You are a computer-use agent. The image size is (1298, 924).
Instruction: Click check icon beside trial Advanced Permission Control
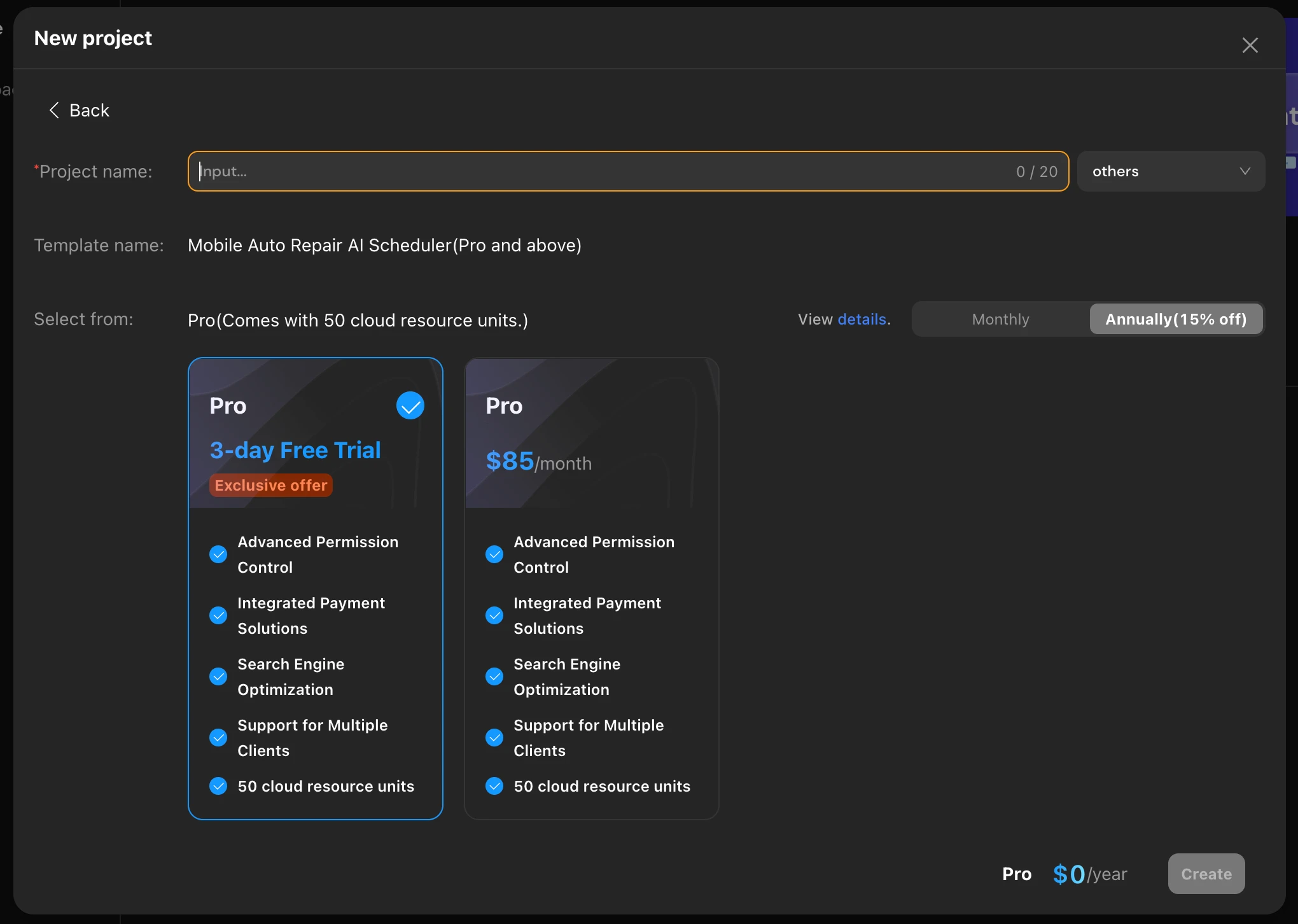point(218,554)
